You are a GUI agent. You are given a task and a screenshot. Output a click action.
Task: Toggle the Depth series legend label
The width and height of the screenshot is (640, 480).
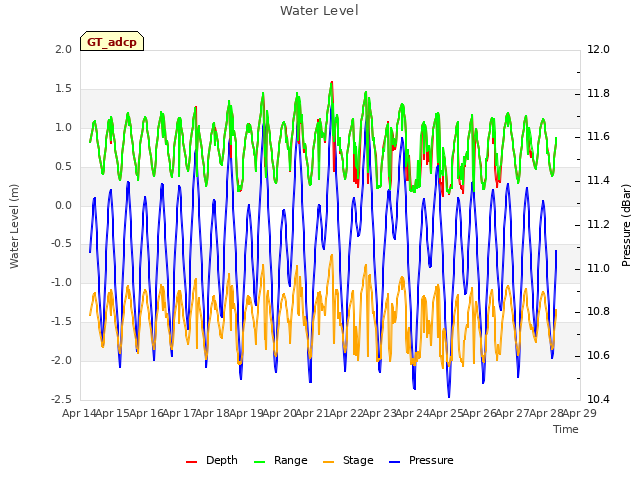tap(222, 460)
